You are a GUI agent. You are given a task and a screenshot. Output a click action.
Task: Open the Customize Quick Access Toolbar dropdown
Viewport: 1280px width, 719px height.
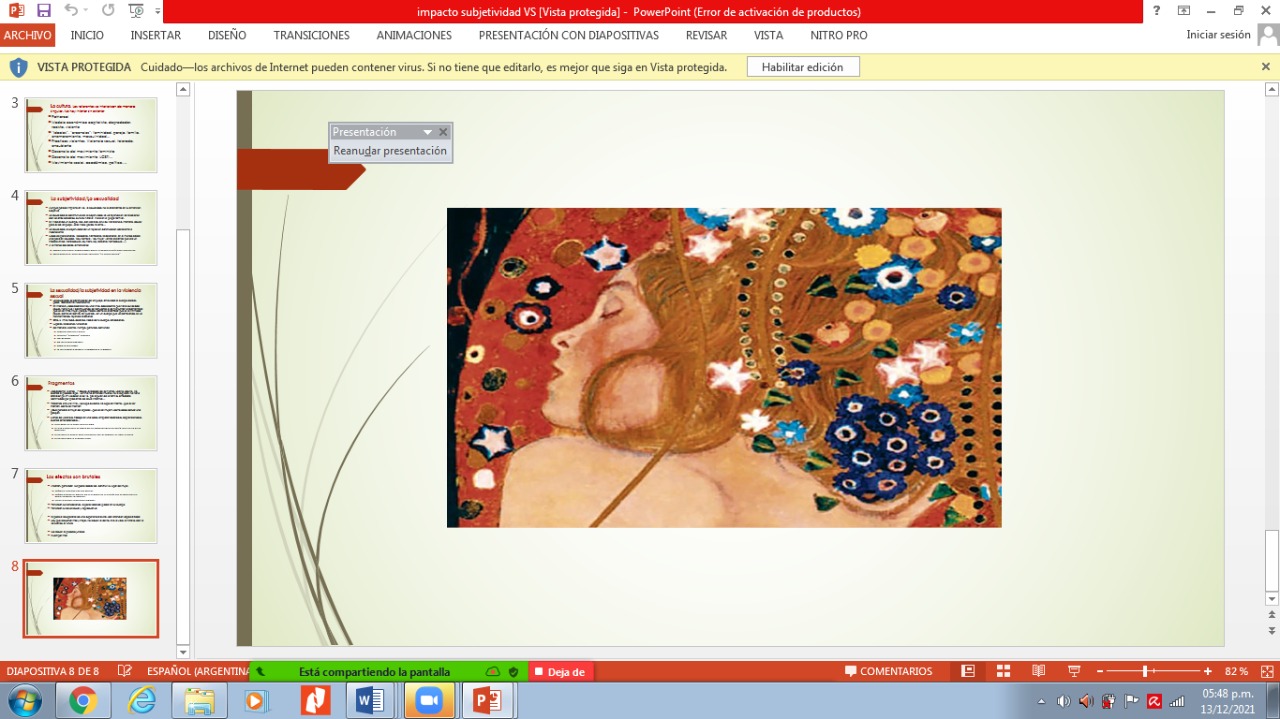159,12
